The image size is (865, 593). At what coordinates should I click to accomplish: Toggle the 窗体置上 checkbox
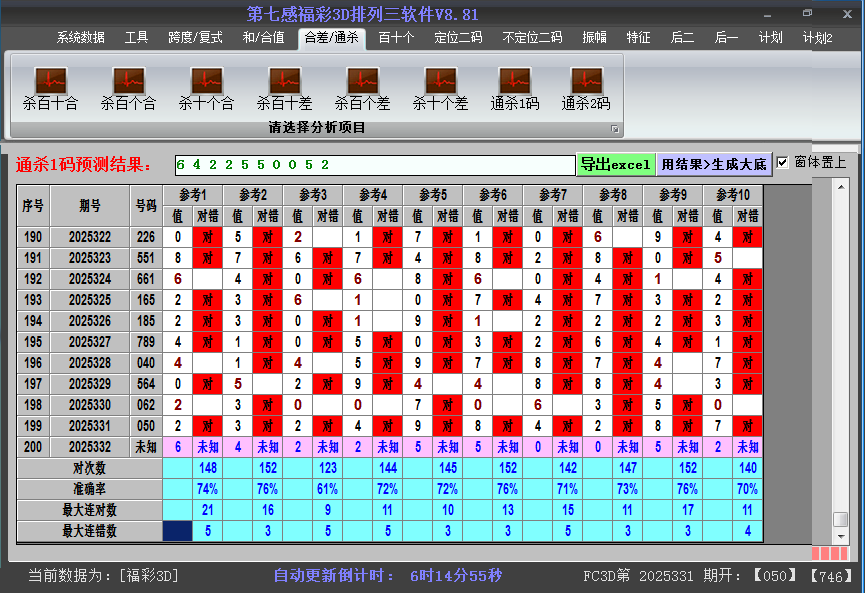coord(781,162)
